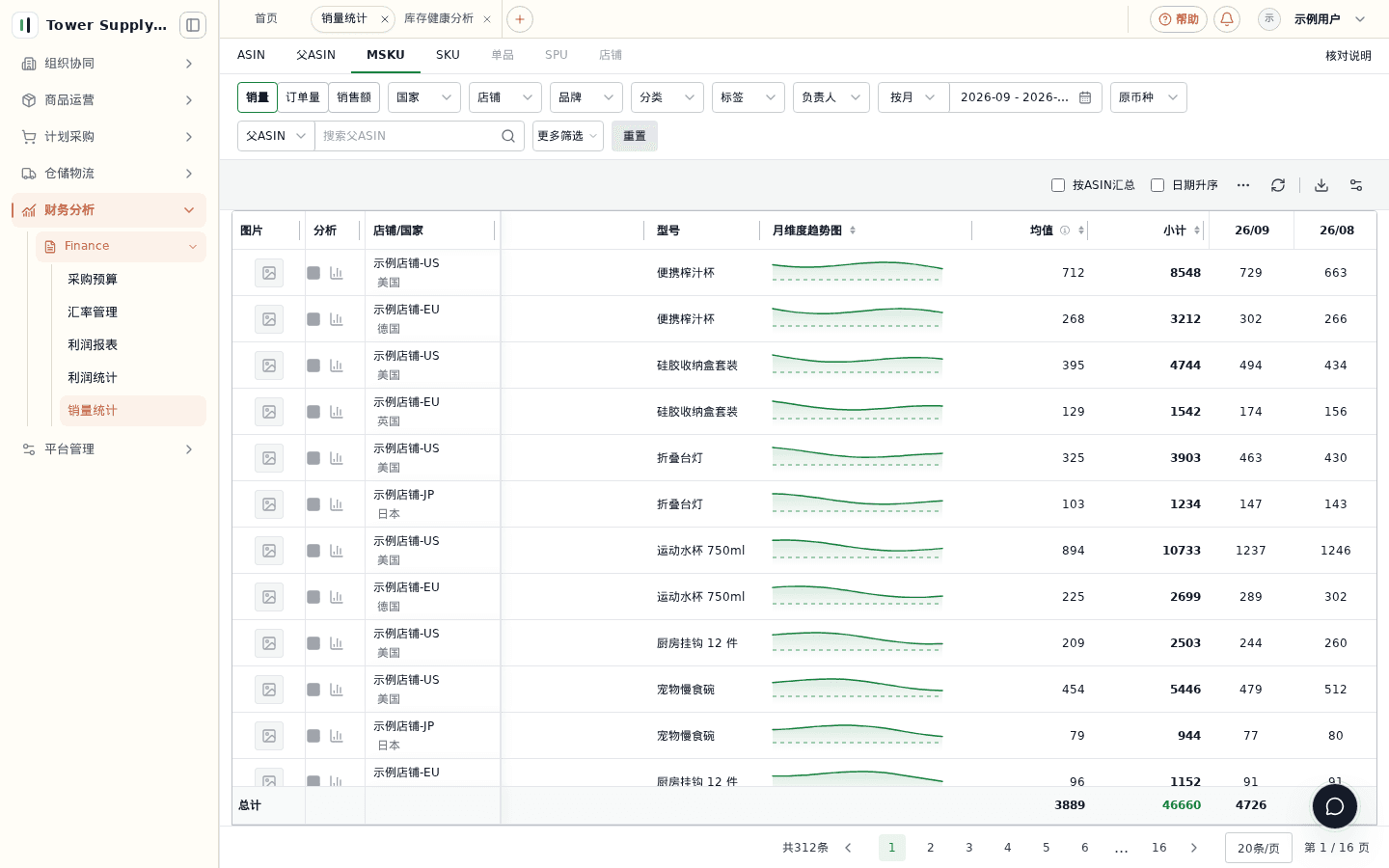Change the 20条/页 page size selector
The image size is (1389, 868).
(x=1259, y=848)
